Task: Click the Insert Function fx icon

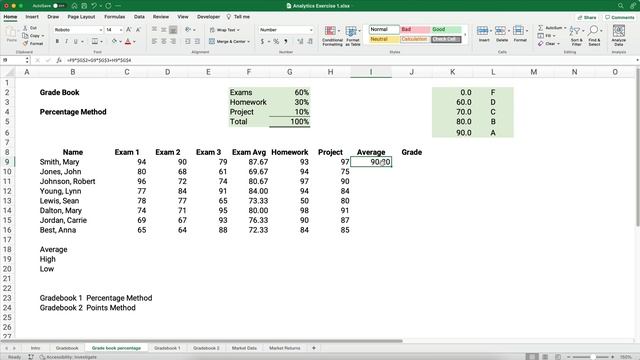Action: tap(59, 60)
